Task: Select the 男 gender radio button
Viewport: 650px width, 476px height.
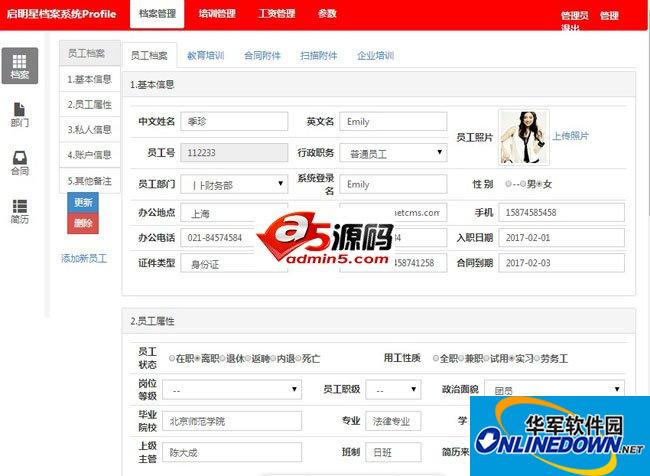Action: (x=524, y=184)
